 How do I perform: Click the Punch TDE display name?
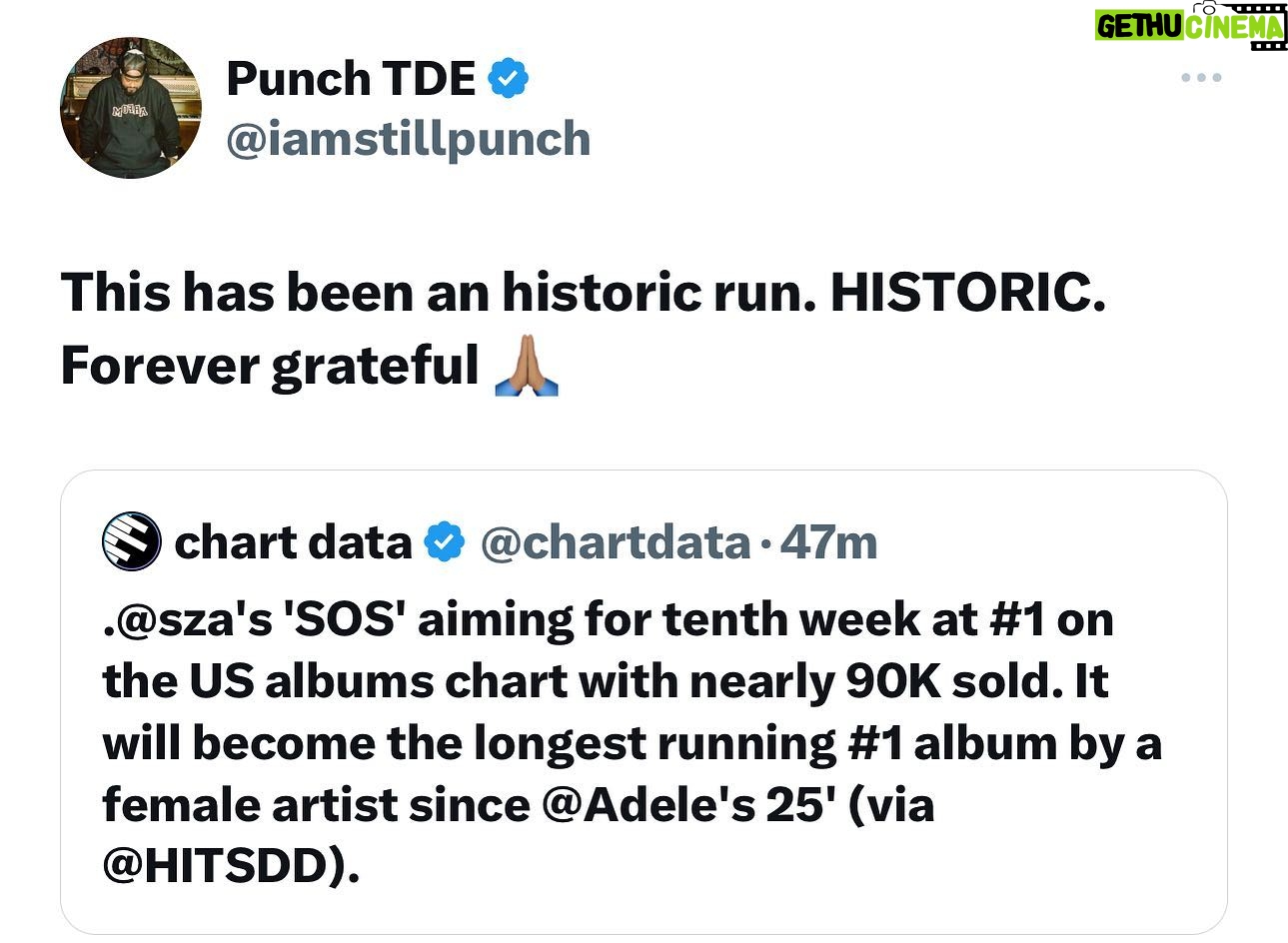(x=351, y=79)
